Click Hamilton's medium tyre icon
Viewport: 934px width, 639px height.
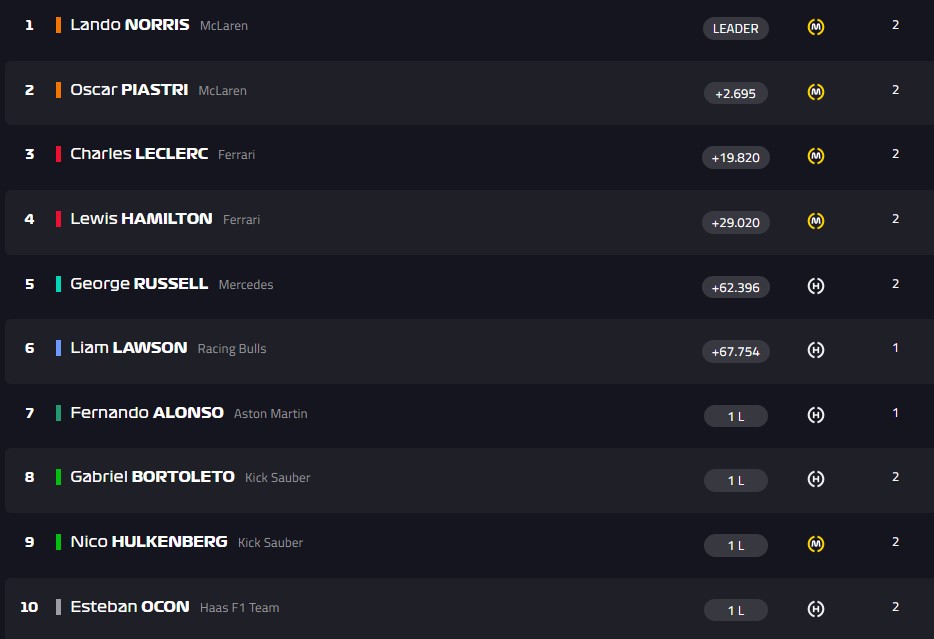click(x=816, y=221)
